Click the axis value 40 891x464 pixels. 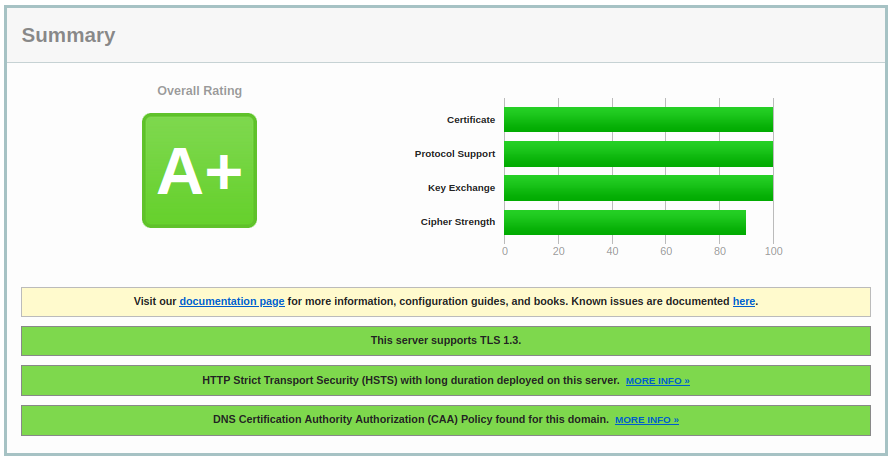612,251
